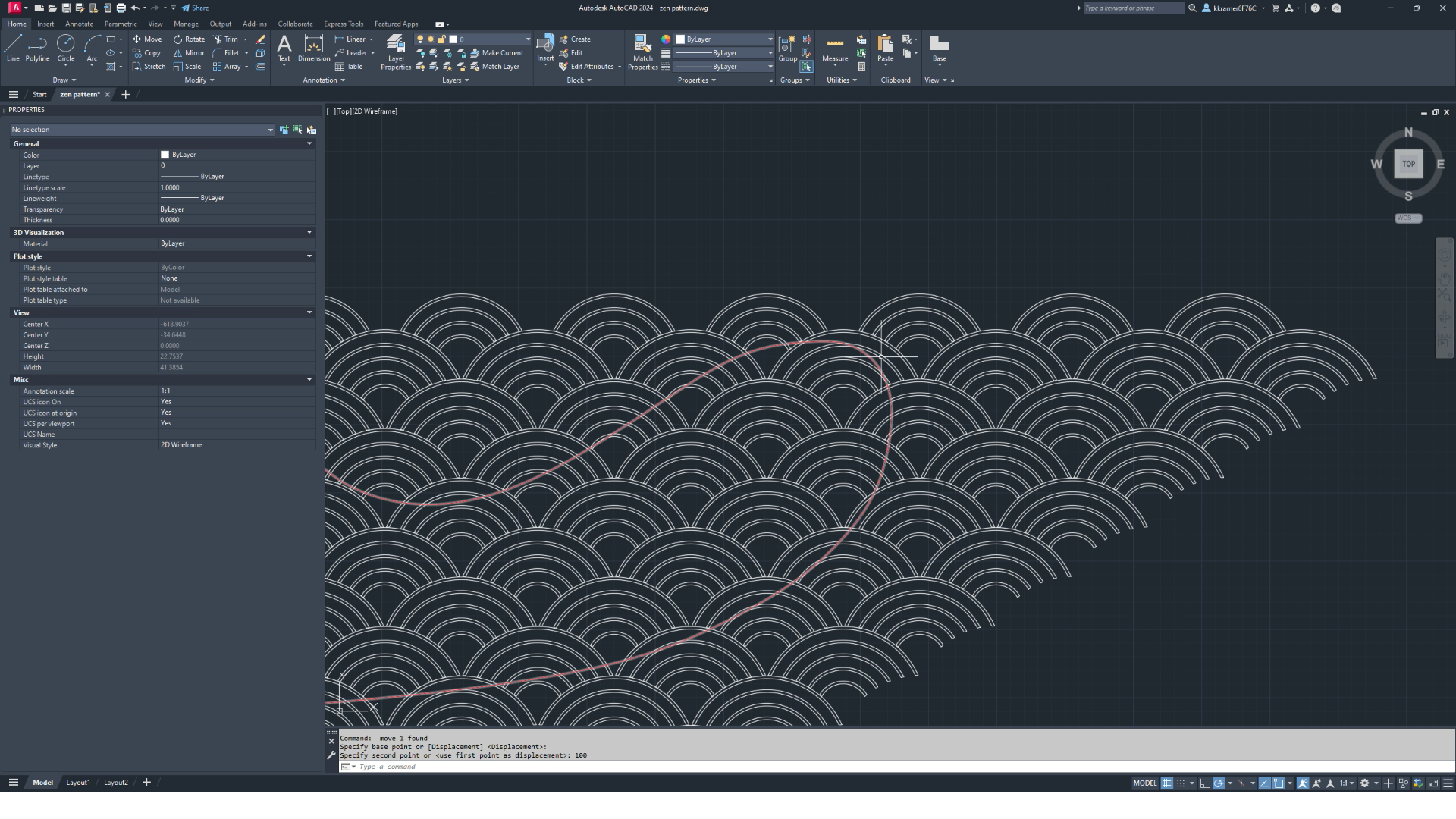The image size is (1456, 819).
Task: Click the Paste clipboard icon
Action: 885,48
